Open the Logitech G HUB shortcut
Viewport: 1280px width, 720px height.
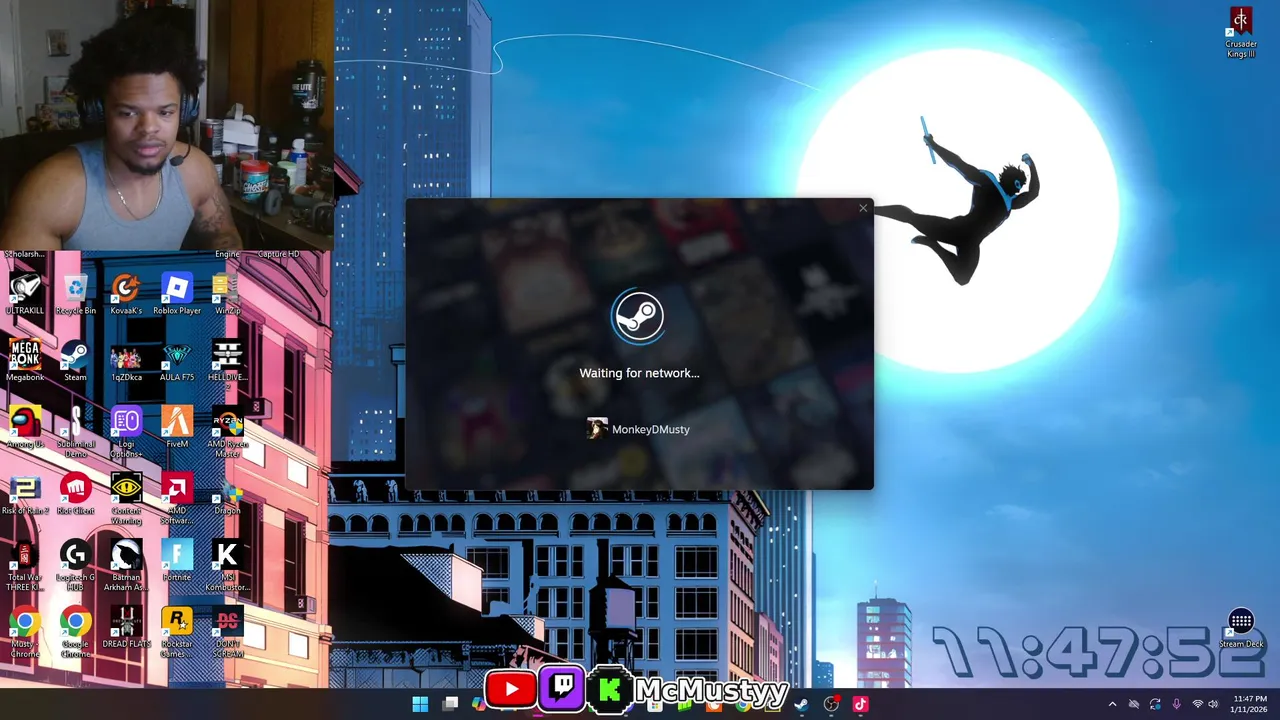(x=75, y=566)
